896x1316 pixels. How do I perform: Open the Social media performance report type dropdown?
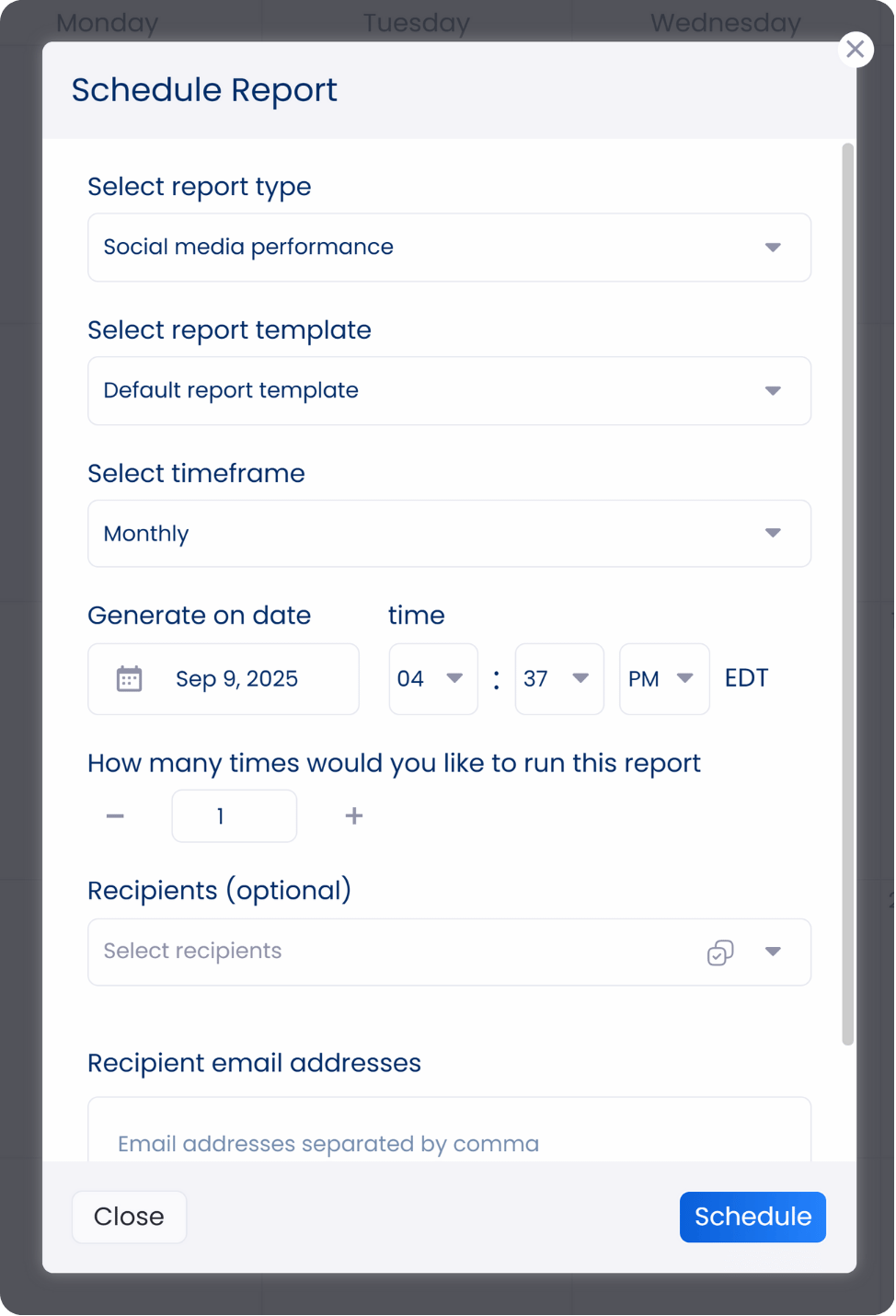[x=449, y=247]
